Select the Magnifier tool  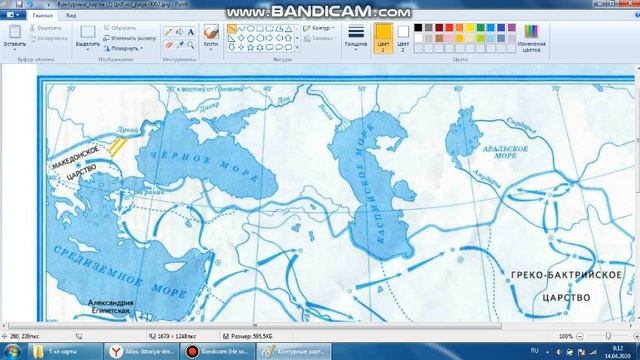(x=191, y=45)
